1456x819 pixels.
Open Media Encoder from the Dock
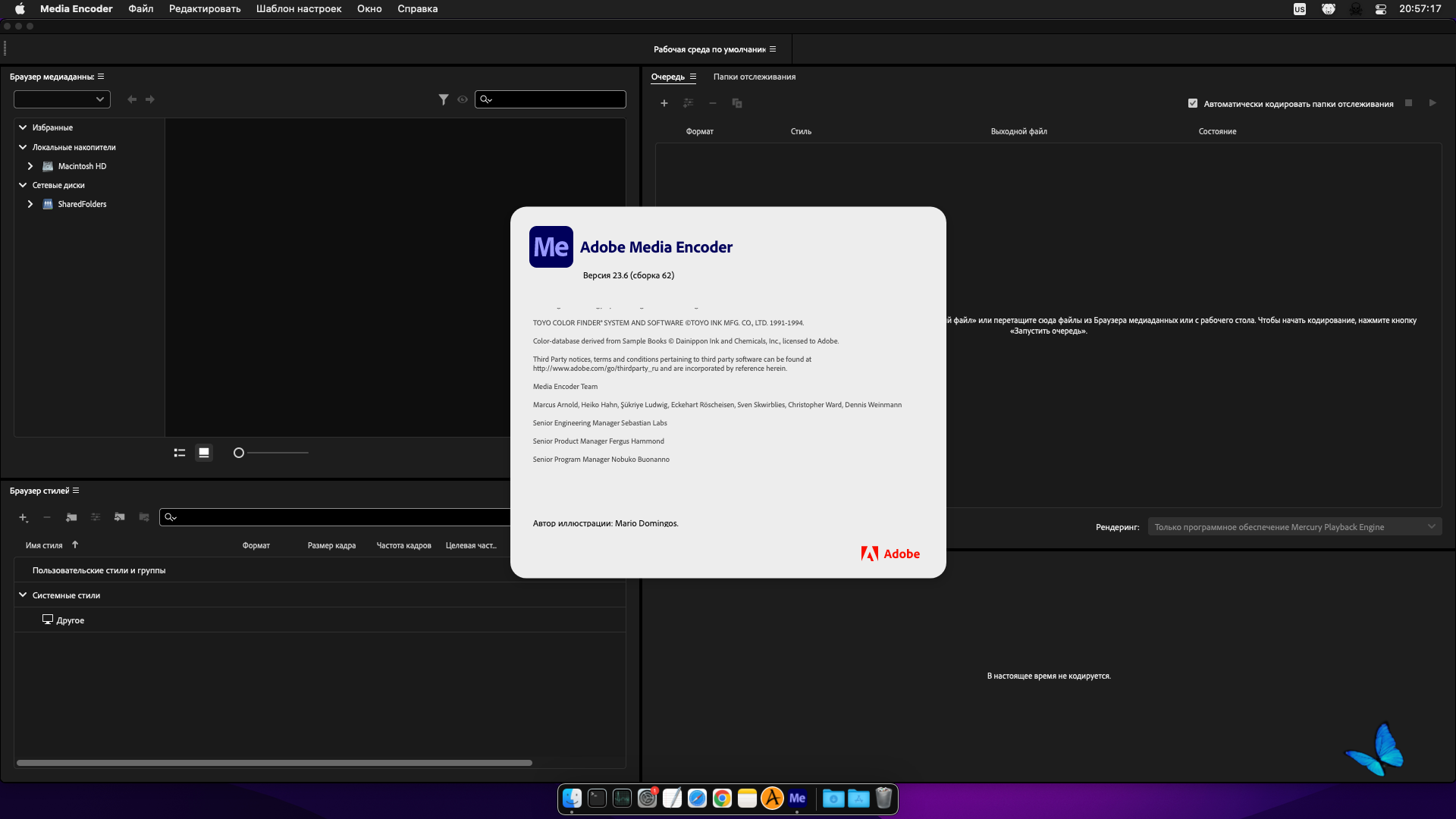(797, 798)
